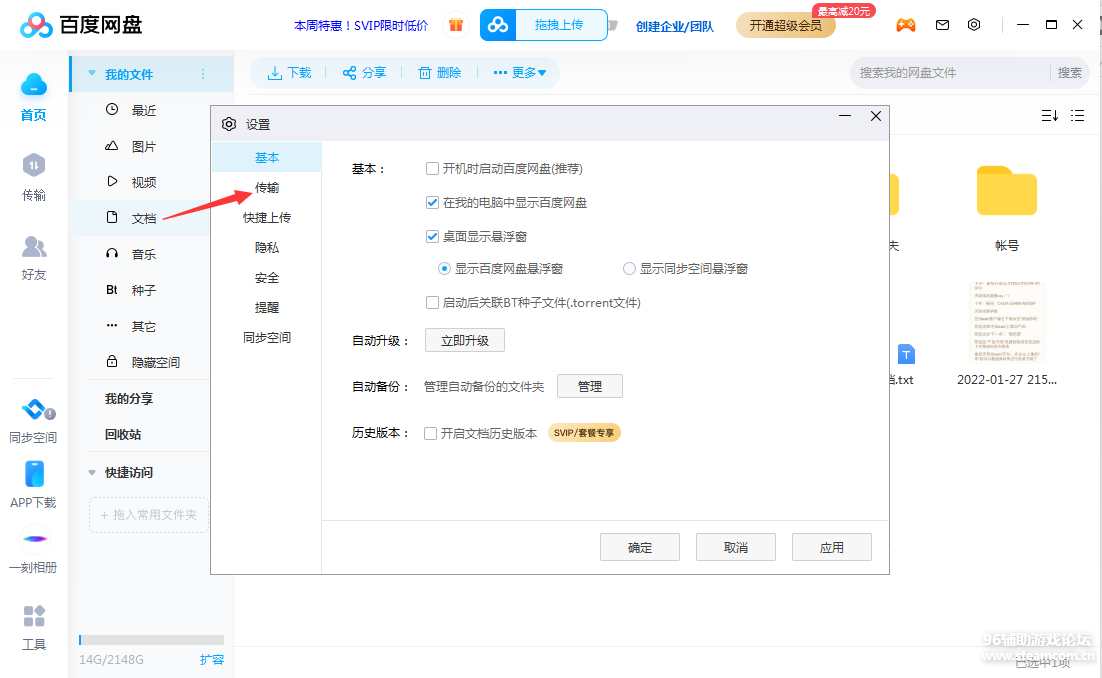Uncheck 桌面显示悬浮窗 checkbox
This screenshot has height=678, width=1102.
432,237
